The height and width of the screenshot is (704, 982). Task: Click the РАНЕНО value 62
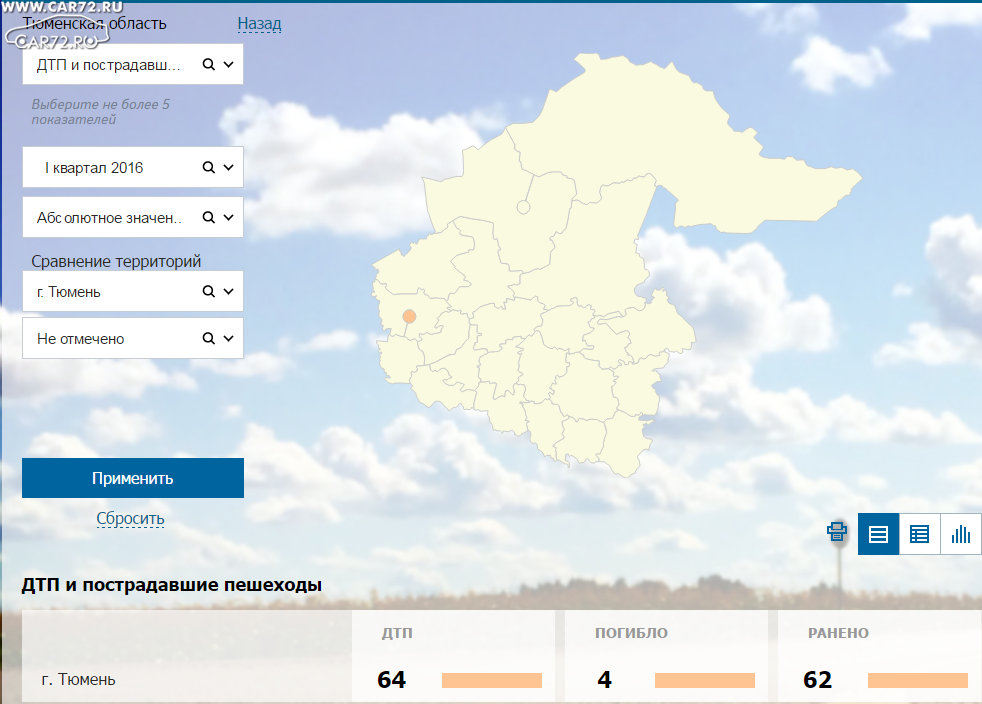click(817, 680)
